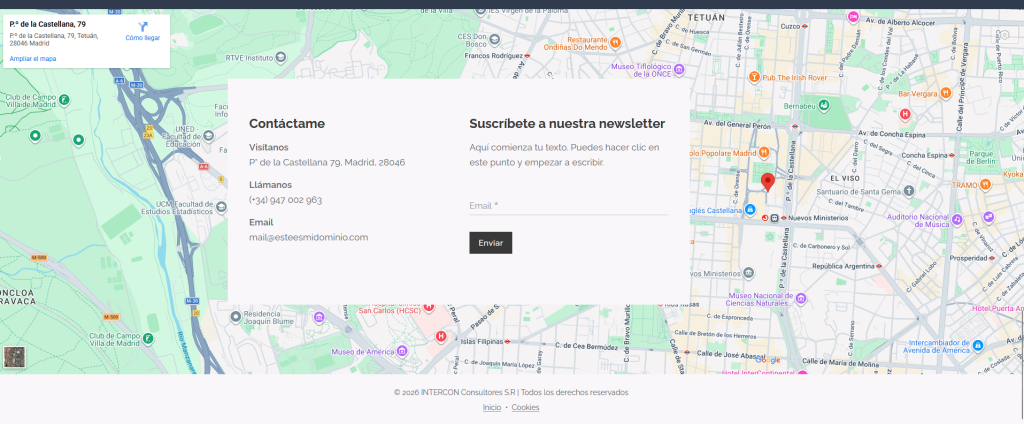Open the Cookies footer link
1024x424 pixels.
525,407
